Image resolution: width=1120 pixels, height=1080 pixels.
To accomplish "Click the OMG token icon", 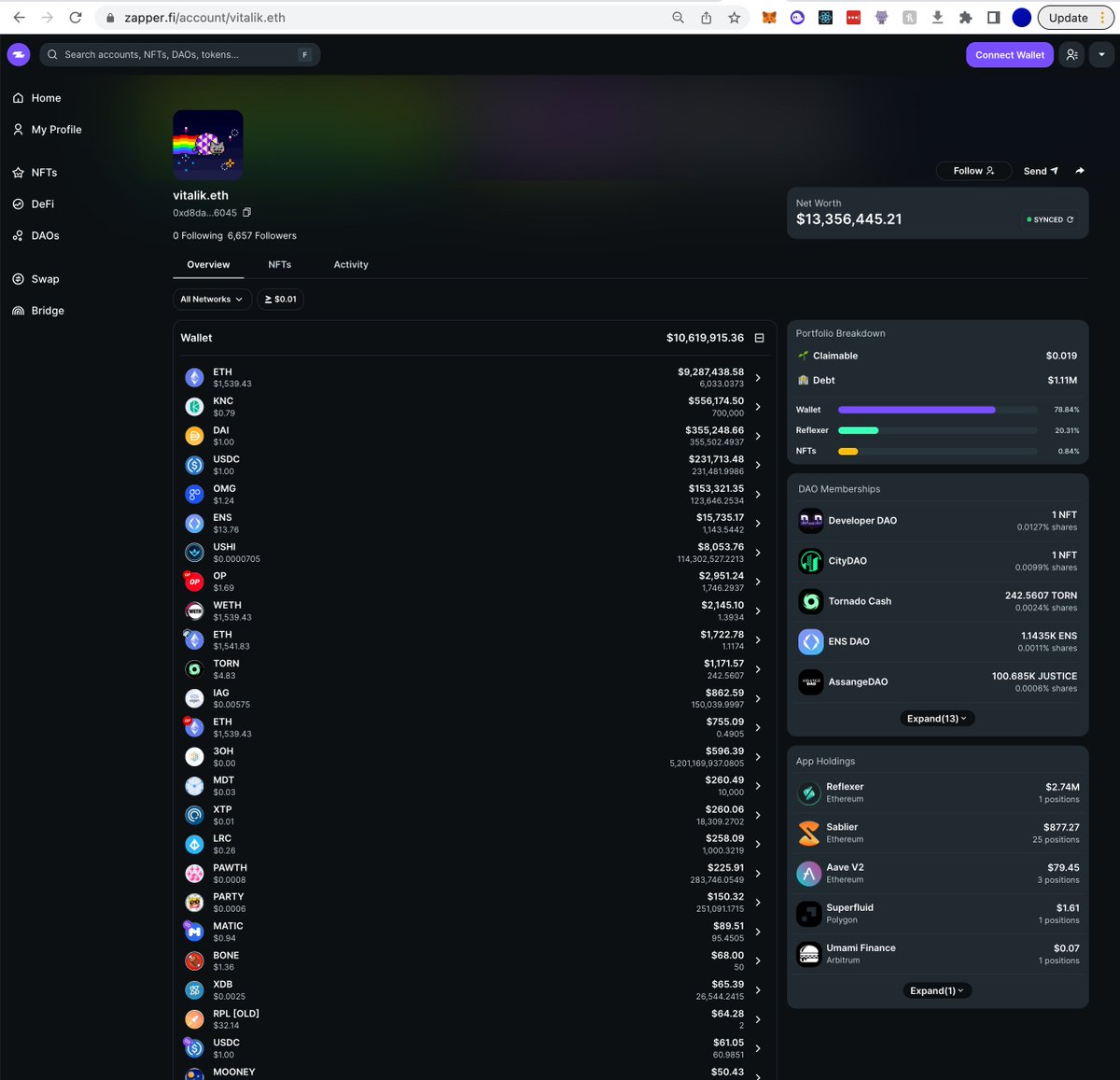I will tap(194, 494).
